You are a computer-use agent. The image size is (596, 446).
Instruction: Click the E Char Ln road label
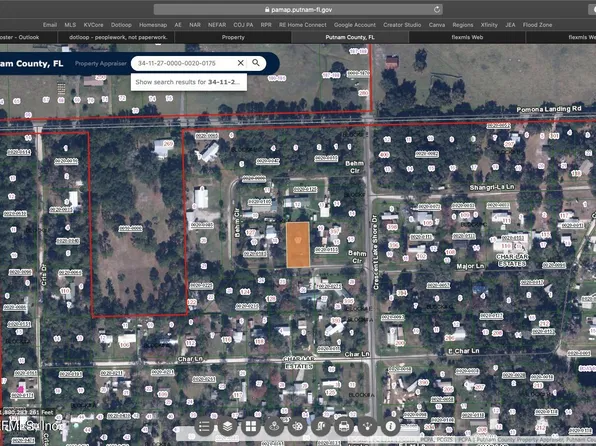pos(464,351)
